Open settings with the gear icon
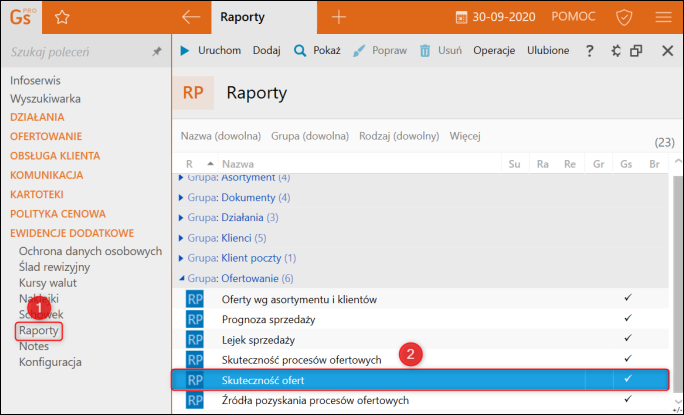The height and width of the screenshot is (415, 684). (615, 50)
